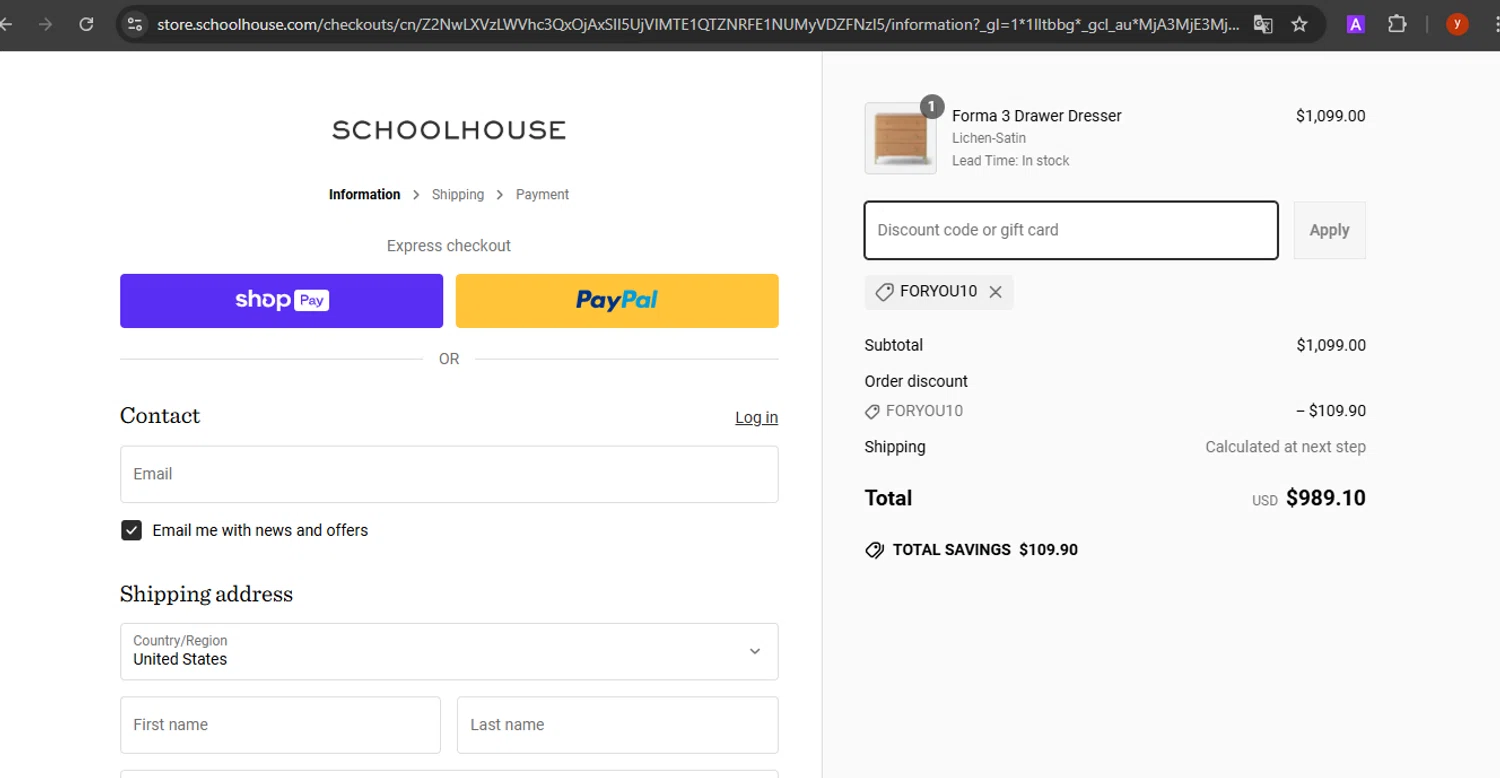
Task: Bookmark this page with the star icon
Action: (1299, 24)
